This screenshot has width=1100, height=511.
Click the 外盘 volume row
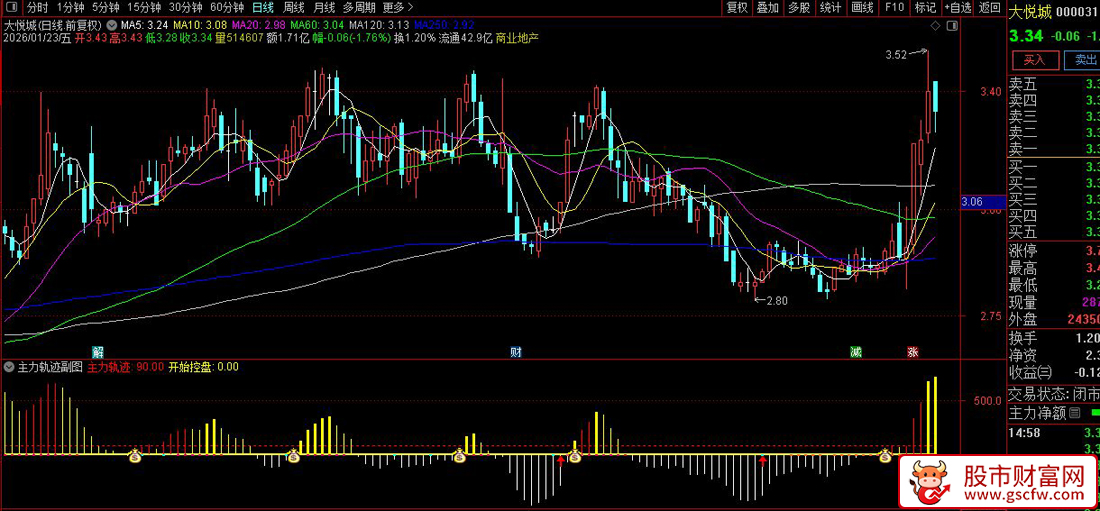tap(1054, 319)
